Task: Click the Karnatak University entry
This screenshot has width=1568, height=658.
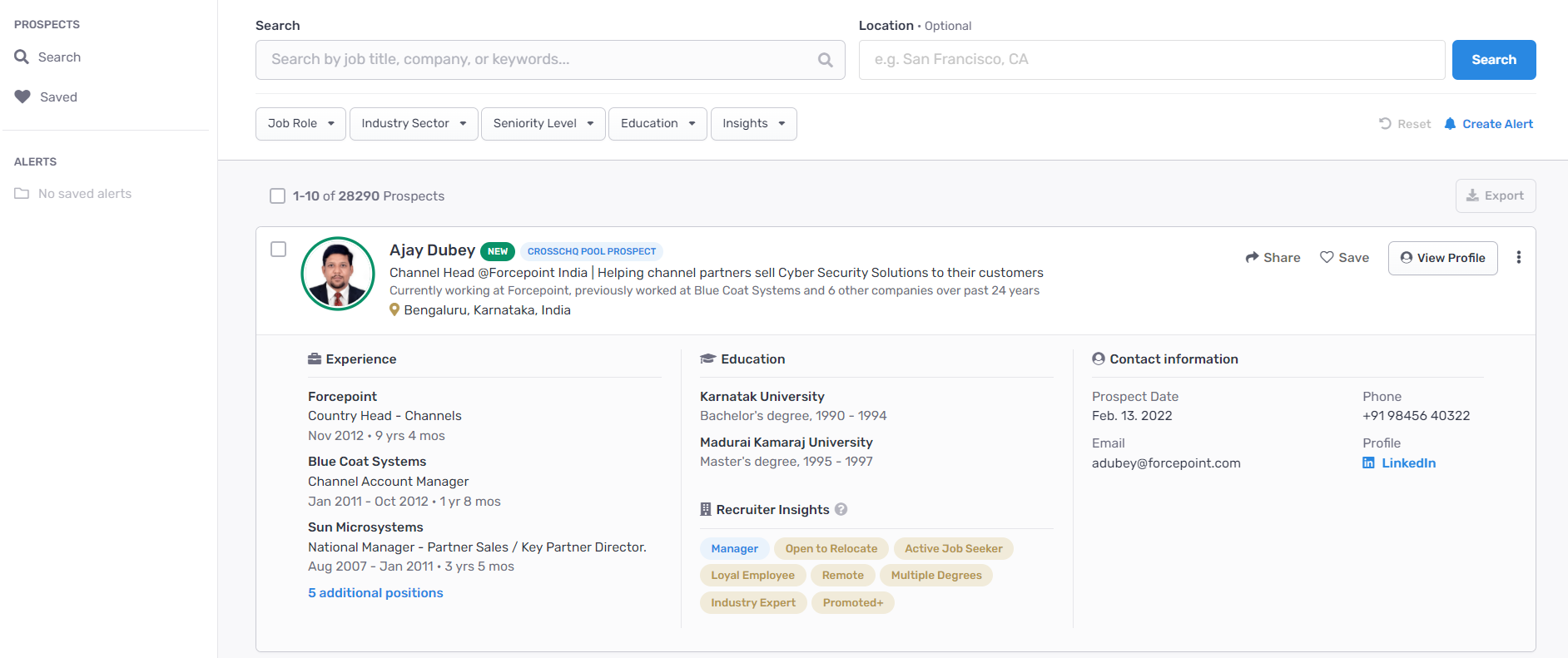Action: 762,397
